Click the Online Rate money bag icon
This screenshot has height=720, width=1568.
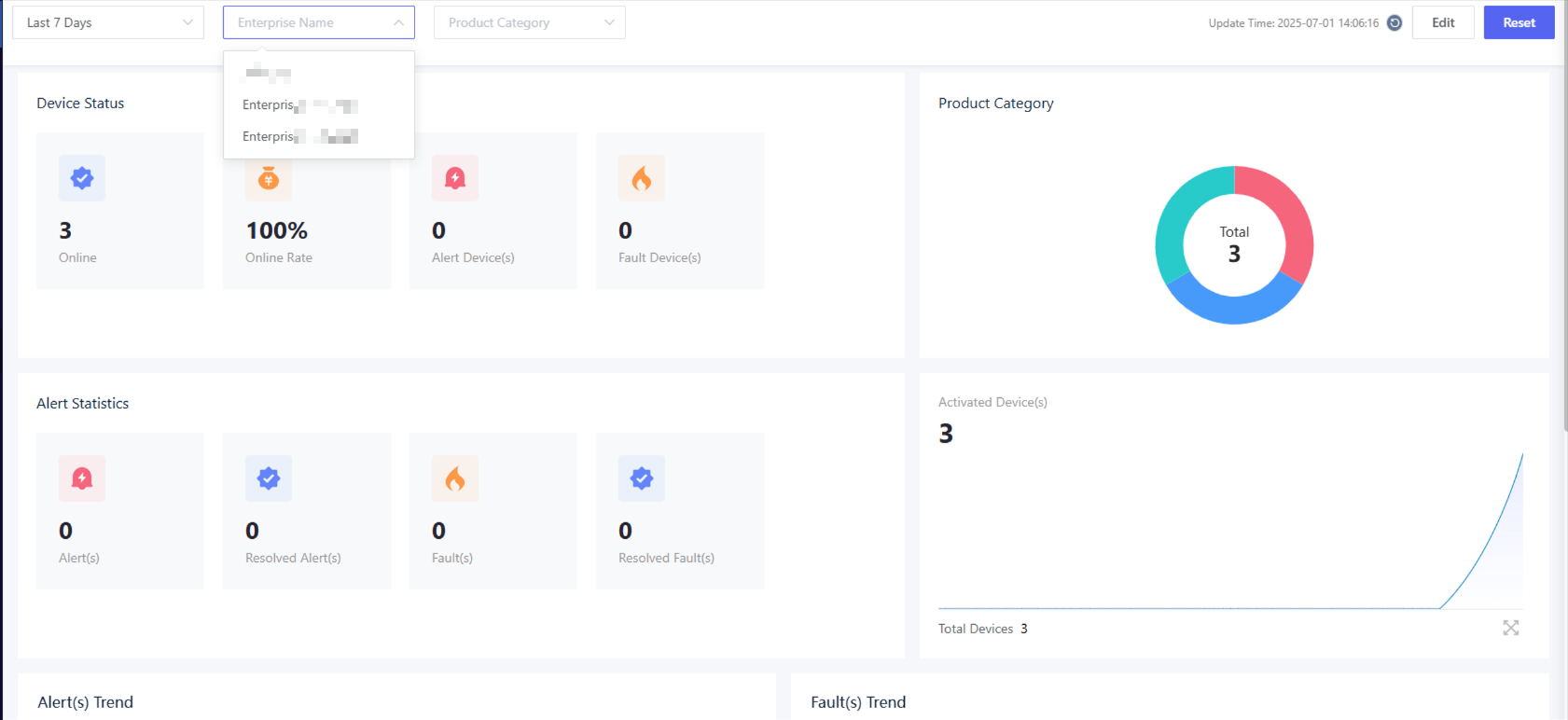269,179
